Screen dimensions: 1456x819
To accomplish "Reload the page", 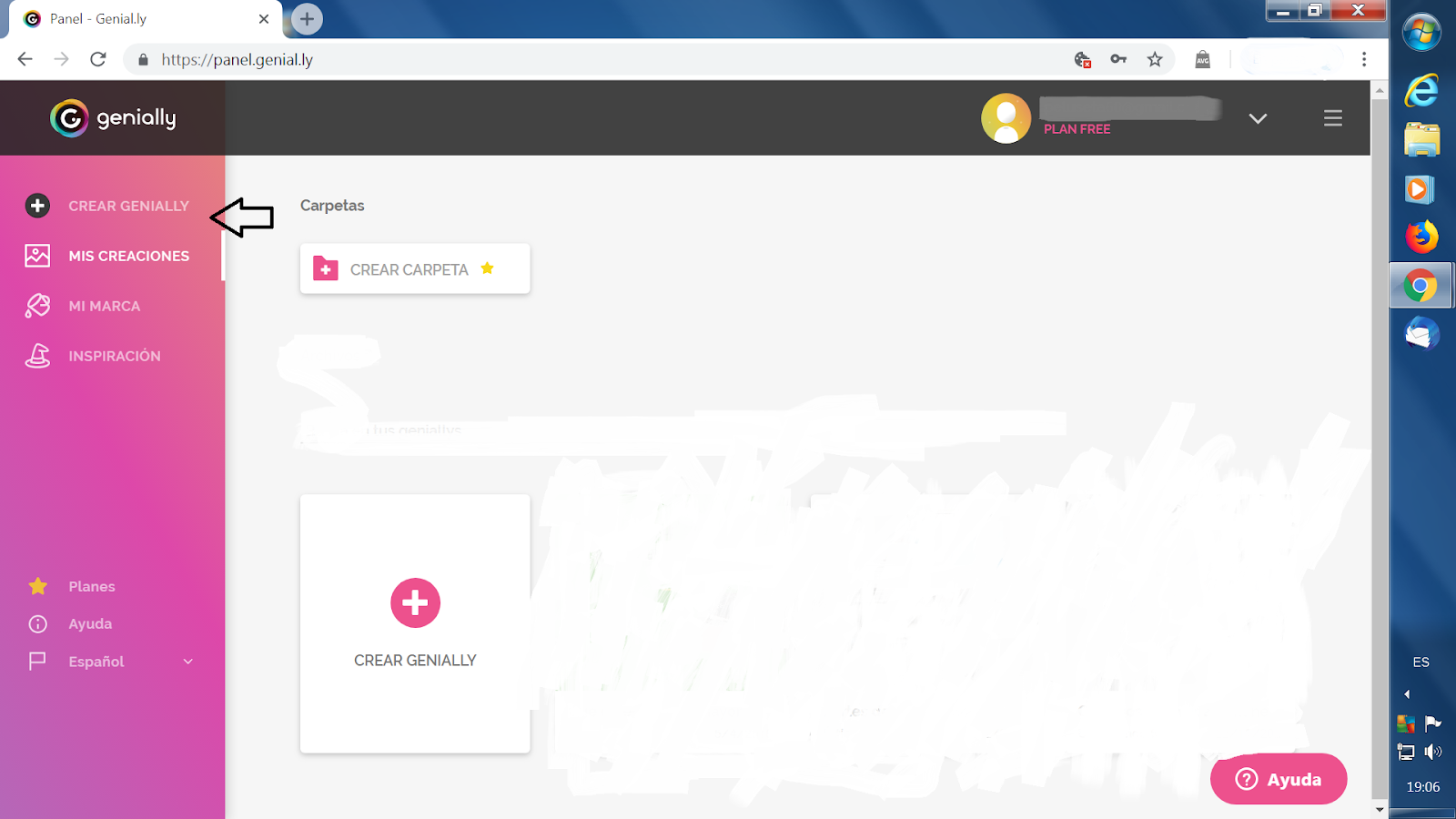I will 98,59.
